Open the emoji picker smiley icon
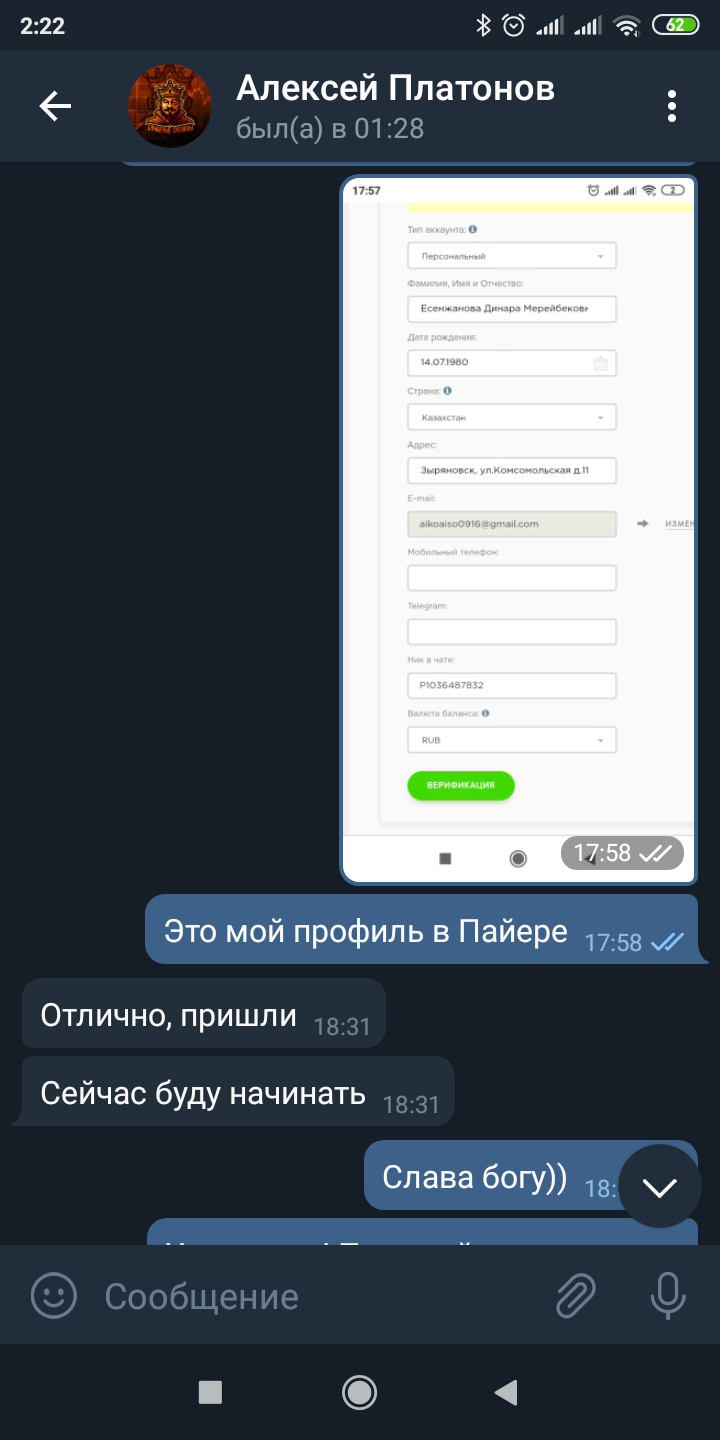 [x=54, y=1296]
